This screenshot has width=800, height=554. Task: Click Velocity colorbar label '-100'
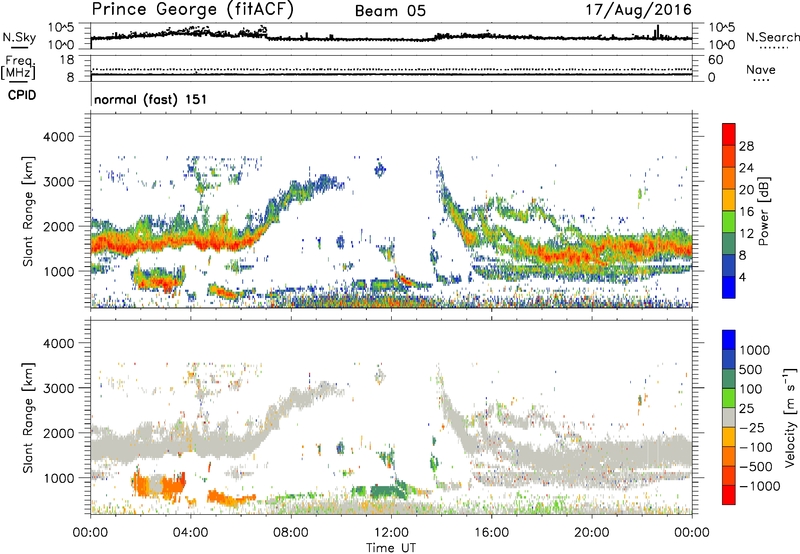click(755, 447)
